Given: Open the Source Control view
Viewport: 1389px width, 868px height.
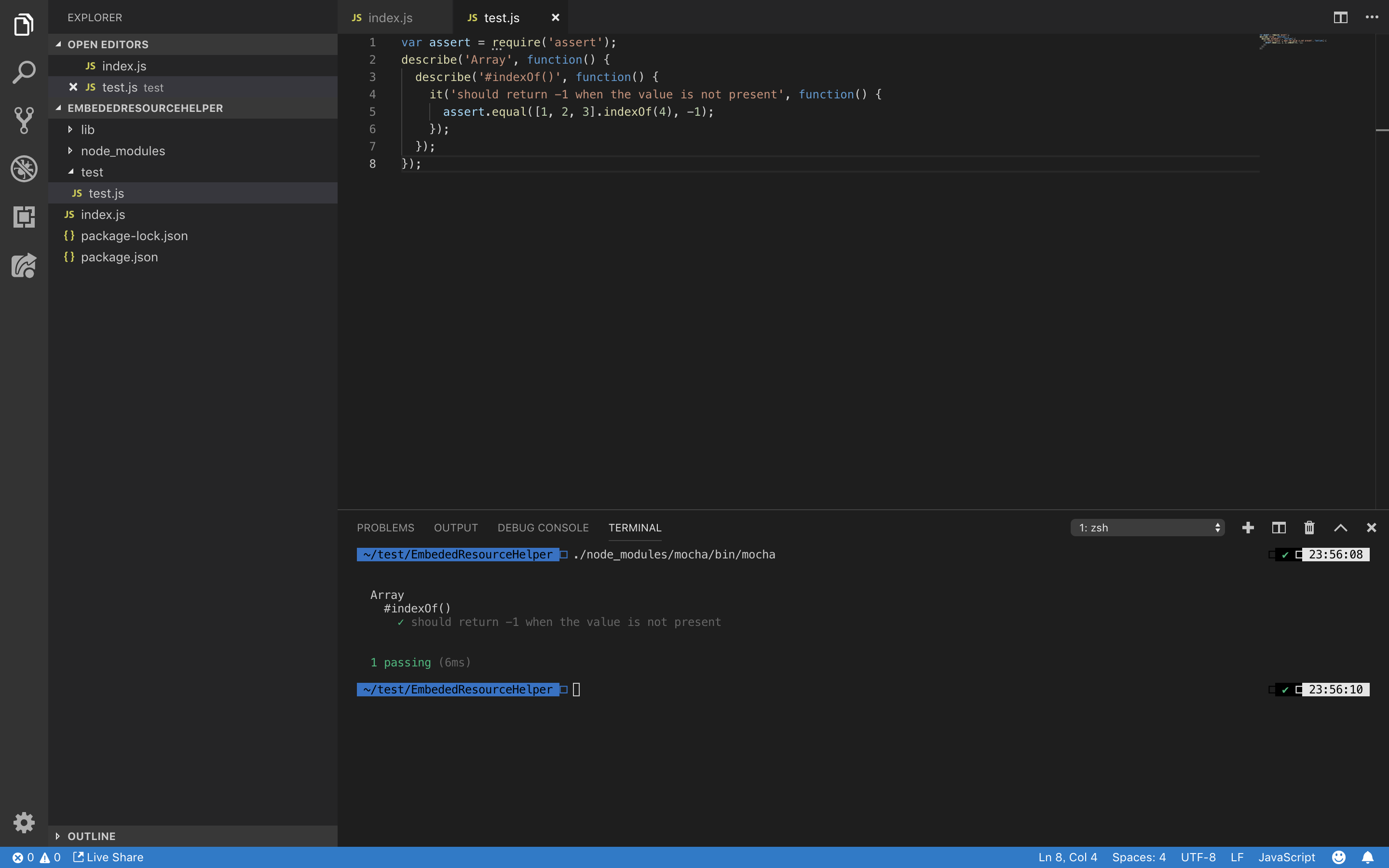Looking at the screenshot, I should 24,121.
